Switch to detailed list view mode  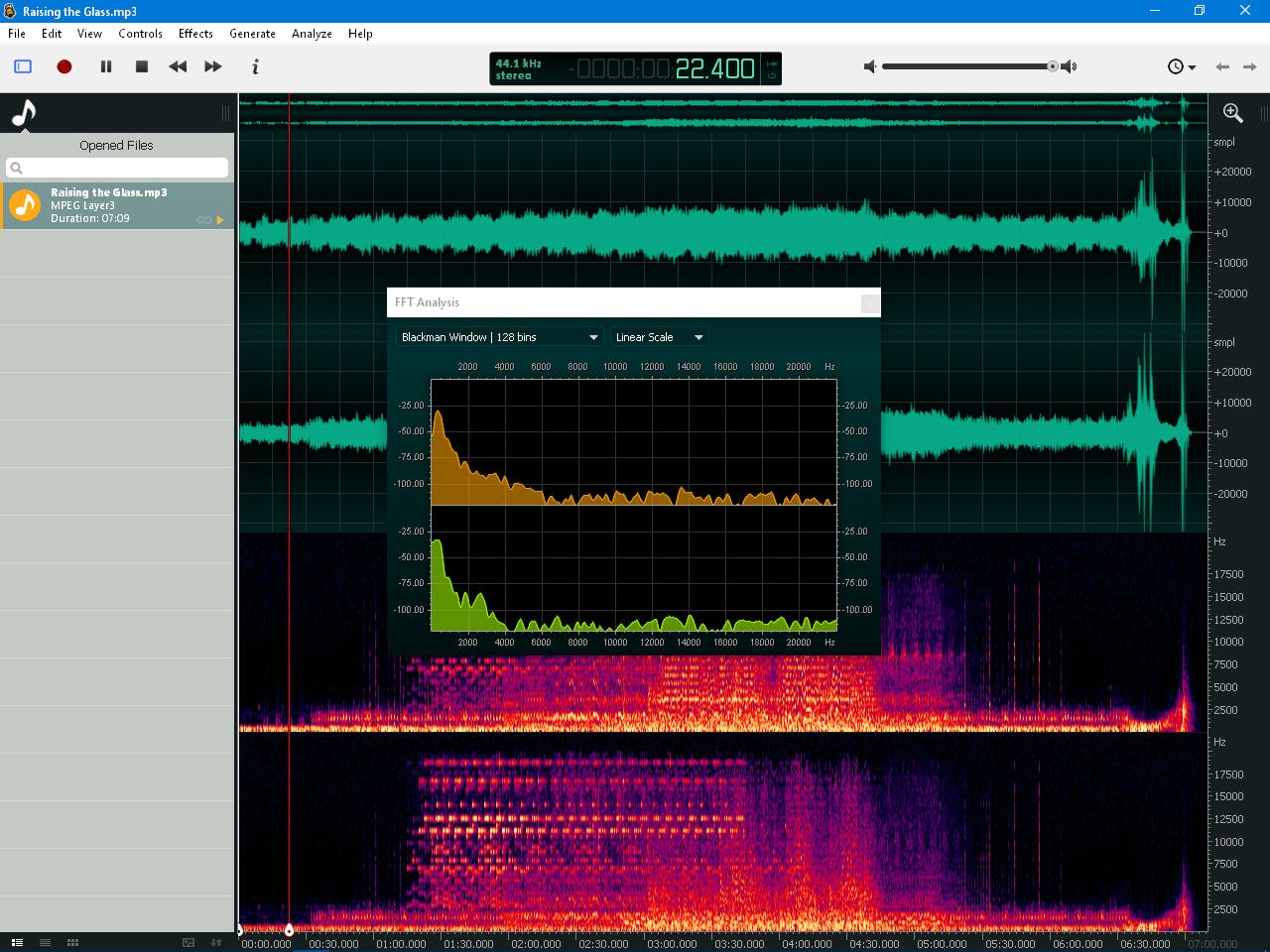pos(17,942)
